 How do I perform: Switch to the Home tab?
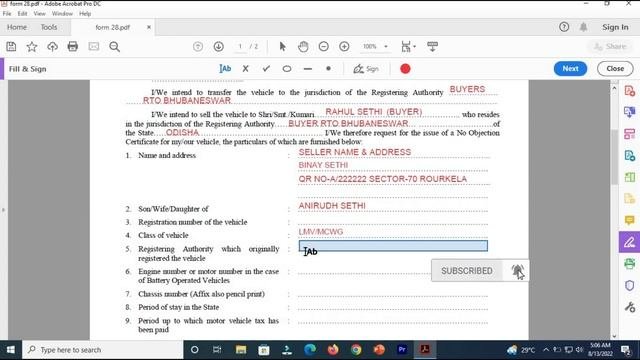pyautogui.click(x=17, y=27)
